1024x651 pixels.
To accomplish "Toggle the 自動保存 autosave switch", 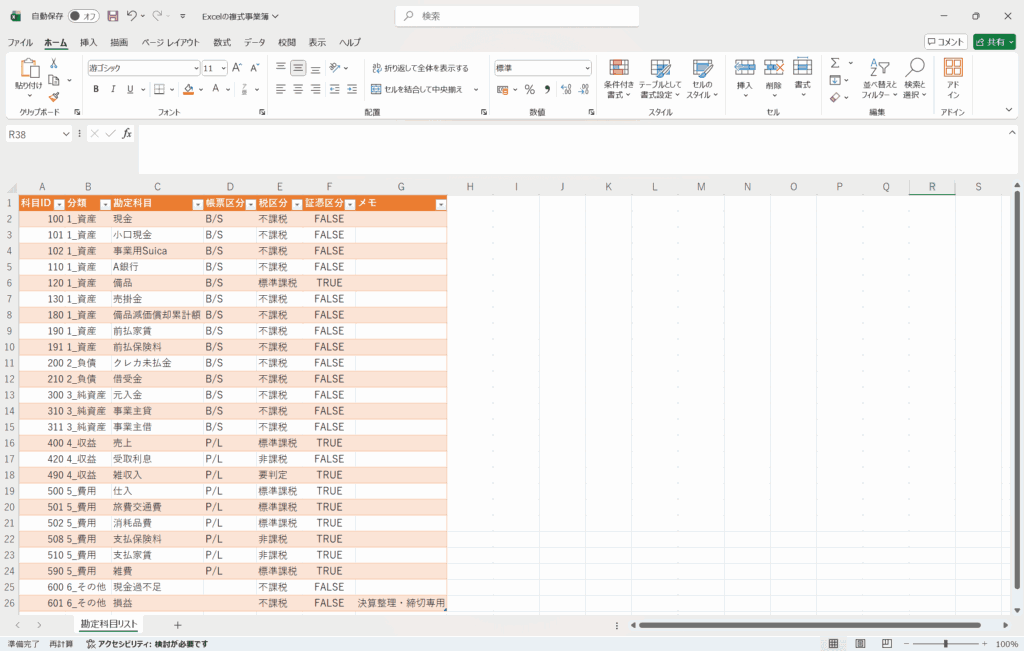I will [84, 16].
